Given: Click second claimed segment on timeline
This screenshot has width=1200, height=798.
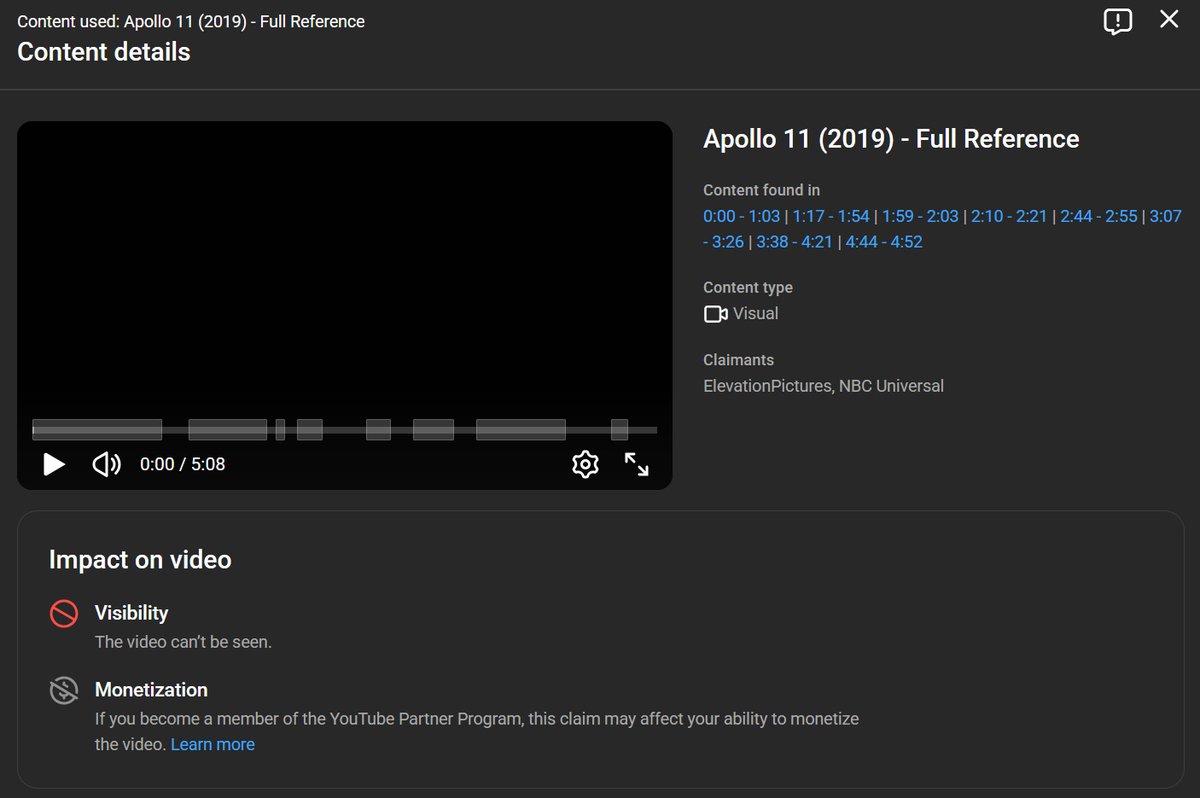Looking at the screenshot, I should click(x=228, y=430).
